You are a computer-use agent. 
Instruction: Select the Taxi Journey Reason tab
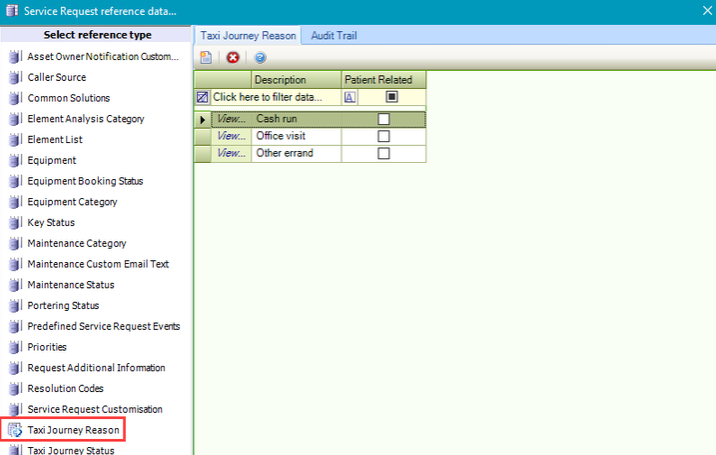248,36
